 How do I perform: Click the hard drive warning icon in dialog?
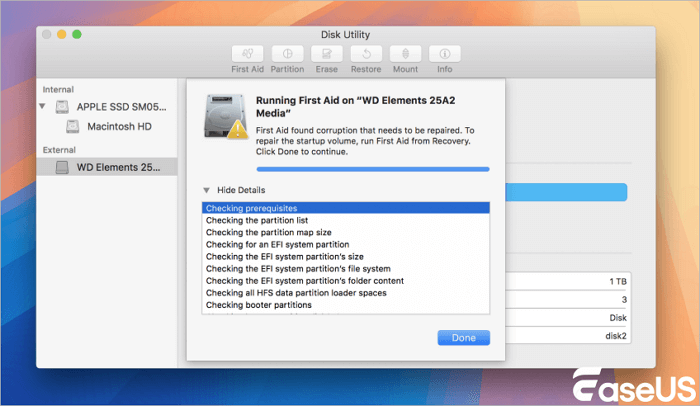coord(226,117)
